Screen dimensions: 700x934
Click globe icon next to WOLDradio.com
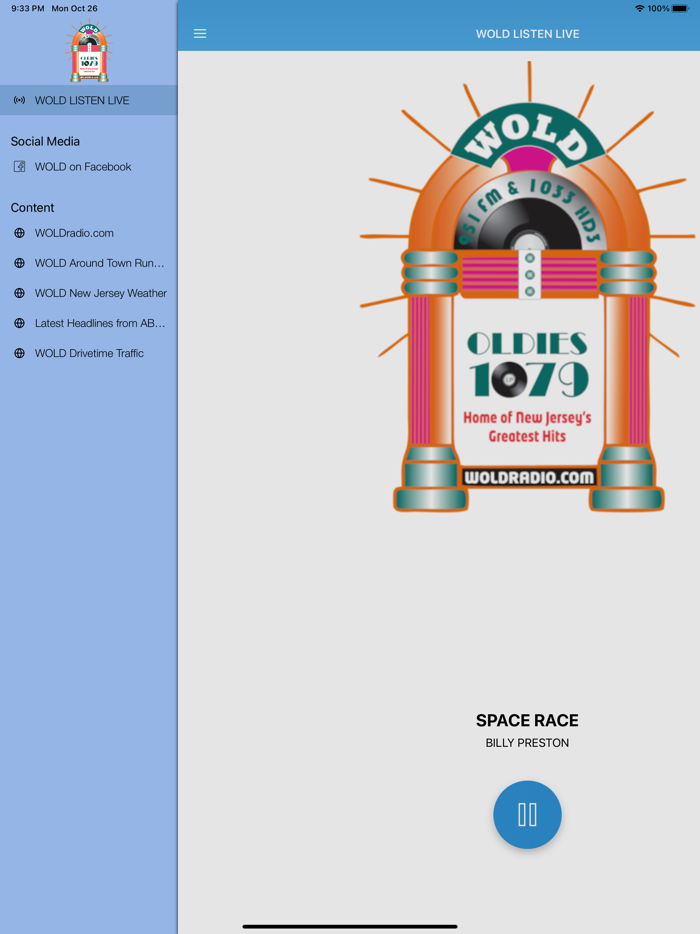(20, 233)
